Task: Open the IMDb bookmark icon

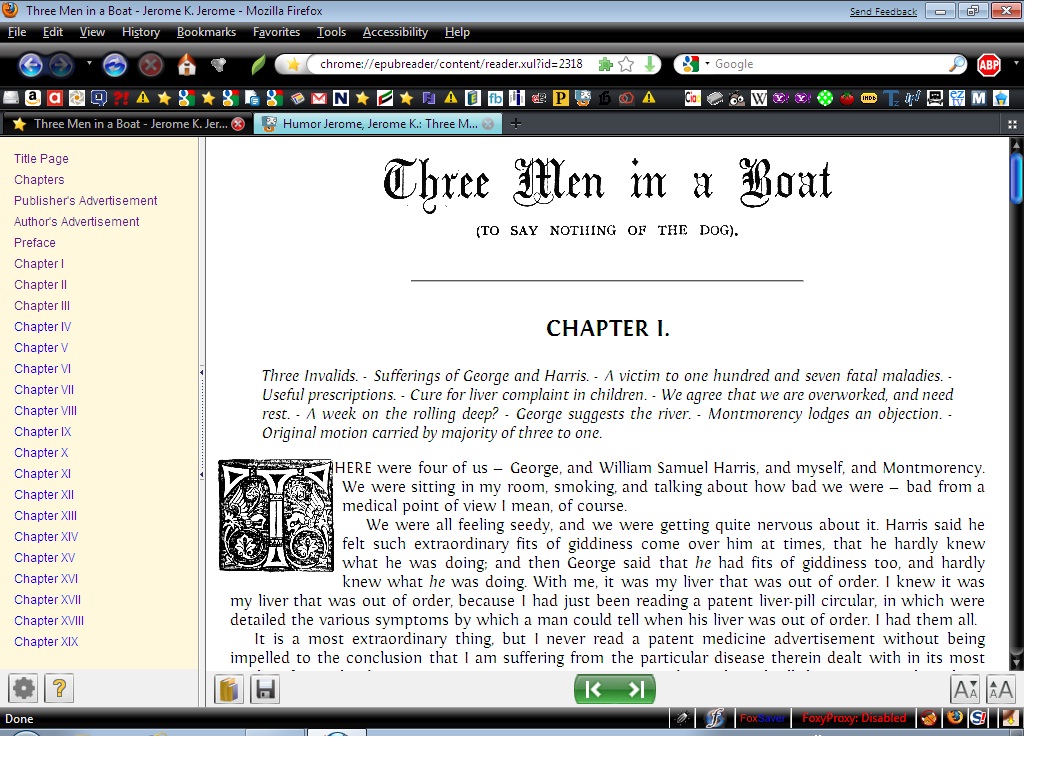Action: pyautogui.click(x=869, y=99)
